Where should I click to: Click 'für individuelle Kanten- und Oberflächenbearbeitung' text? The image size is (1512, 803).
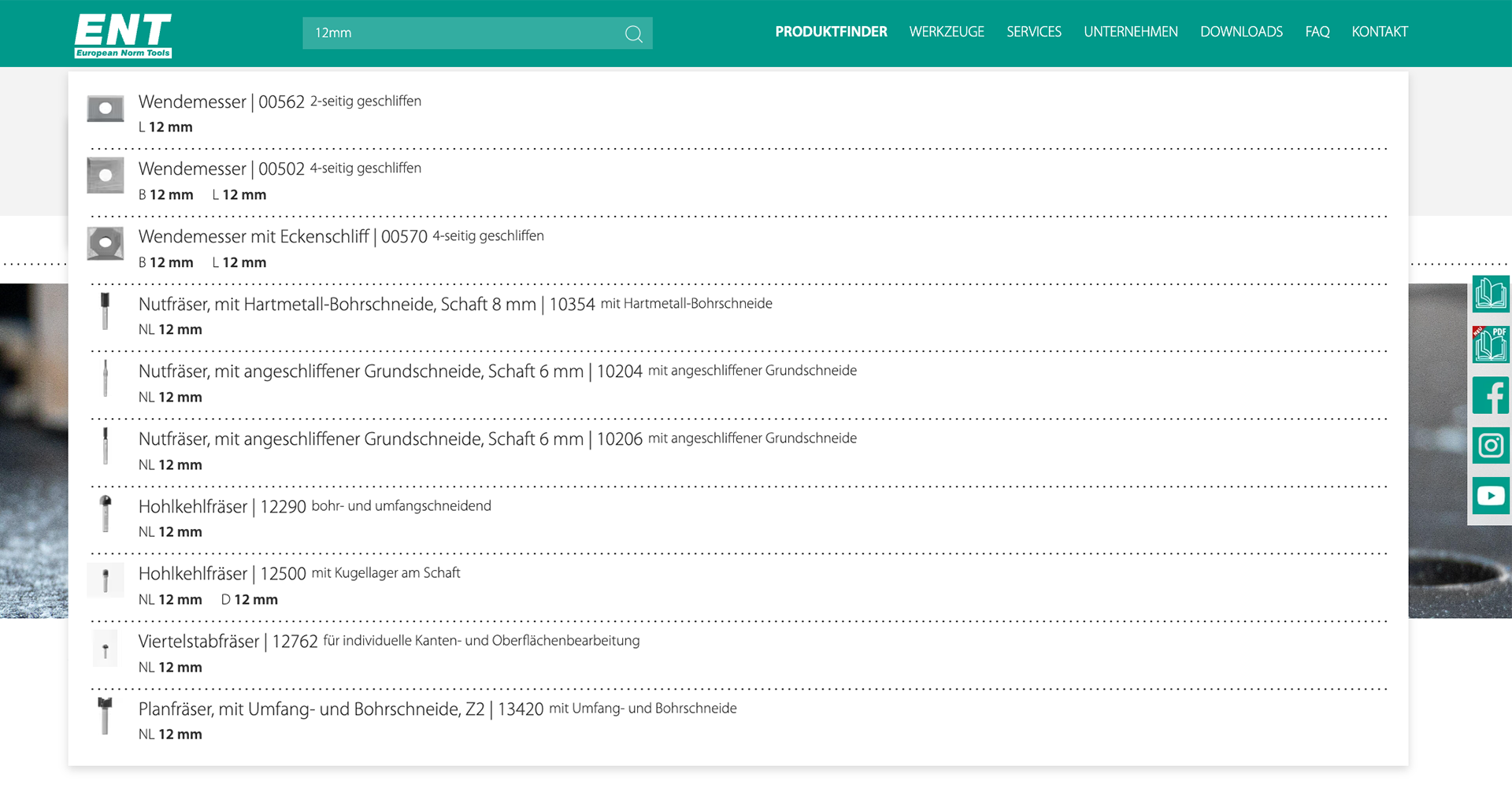(481, 641)
